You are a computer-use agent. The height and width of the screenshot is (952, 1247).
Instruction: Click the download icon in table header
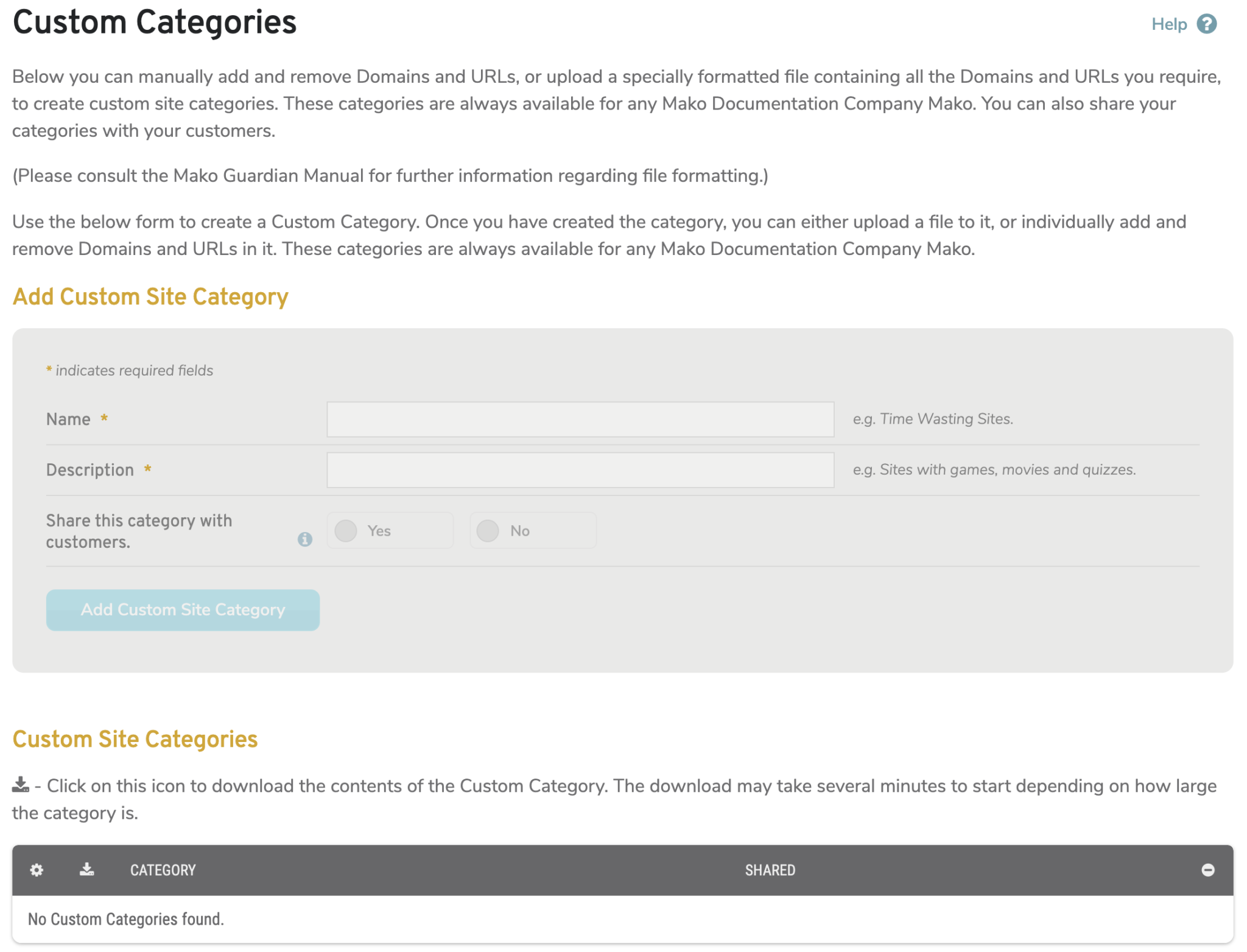point(86,870)
